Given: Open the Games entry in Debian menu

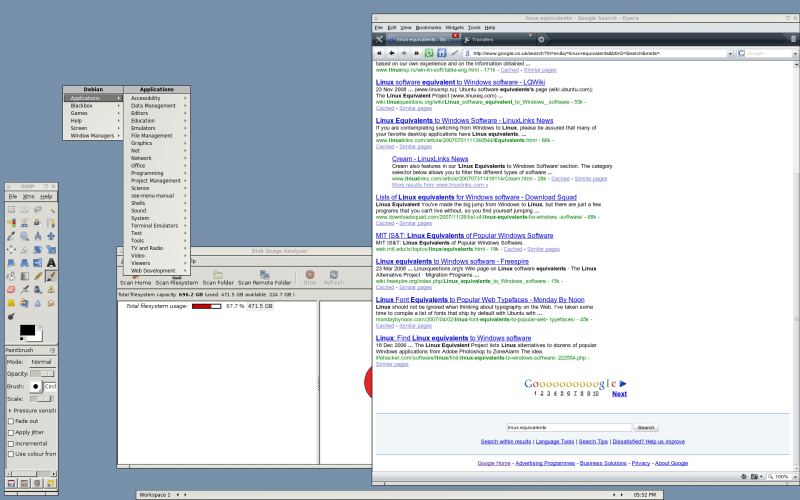Looking at the screenshot, I should click(93, 113).
